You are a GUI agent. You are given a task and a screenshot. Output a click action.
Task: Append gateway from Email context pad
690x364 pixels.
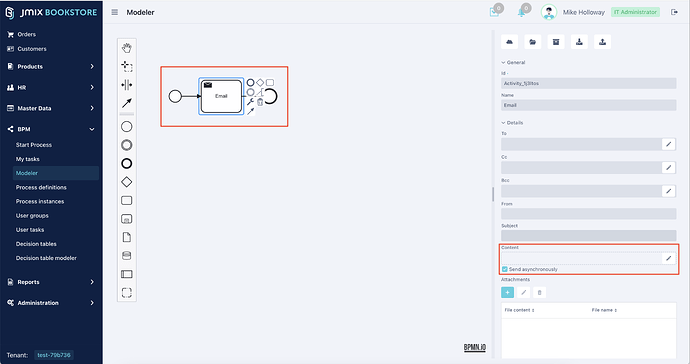click(260, 82)
